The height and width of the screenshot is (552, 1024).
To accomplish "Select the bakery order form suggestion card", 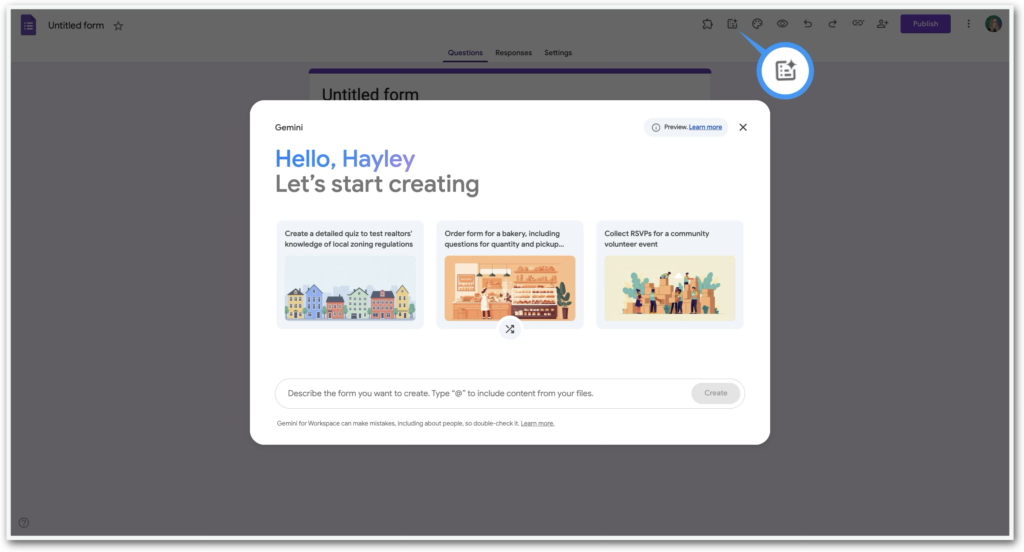I will coord(510,274).
